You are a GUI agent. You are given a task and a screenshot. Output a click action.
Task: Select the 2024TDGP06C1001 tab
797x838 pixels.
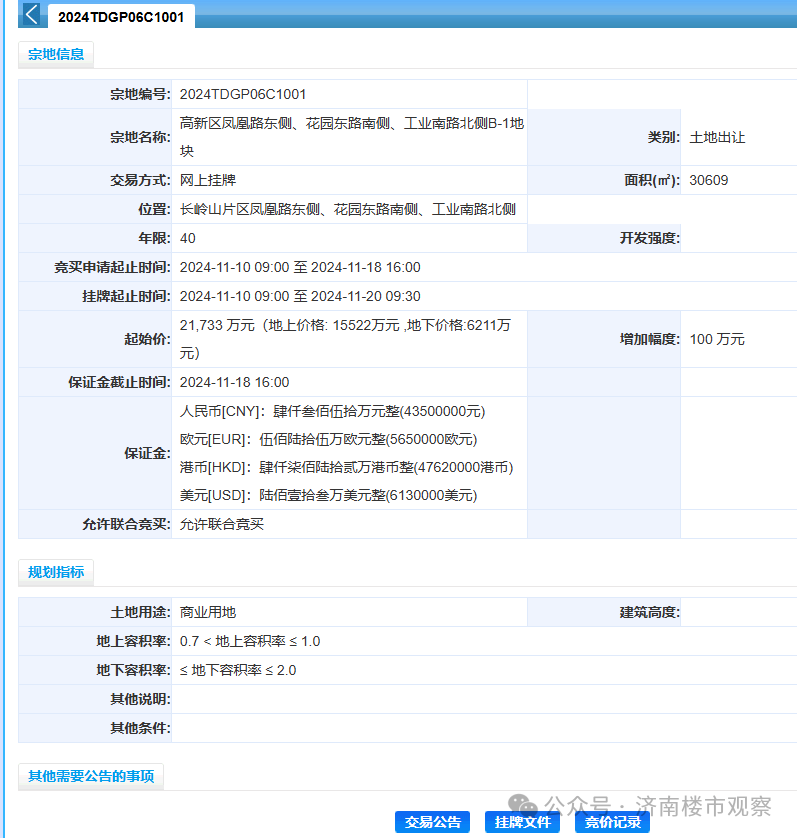(121, 17)
